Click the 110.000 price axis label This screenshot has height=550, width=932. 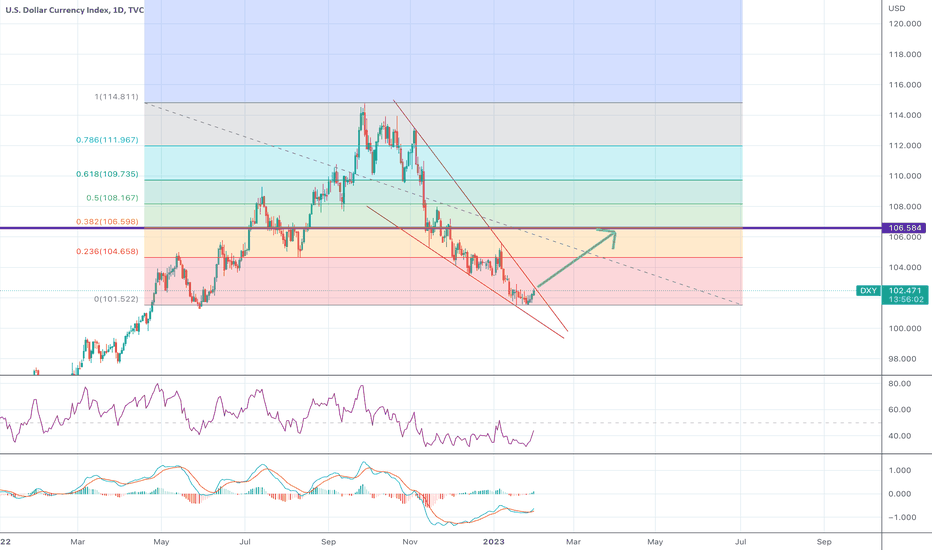coord(905,176)
